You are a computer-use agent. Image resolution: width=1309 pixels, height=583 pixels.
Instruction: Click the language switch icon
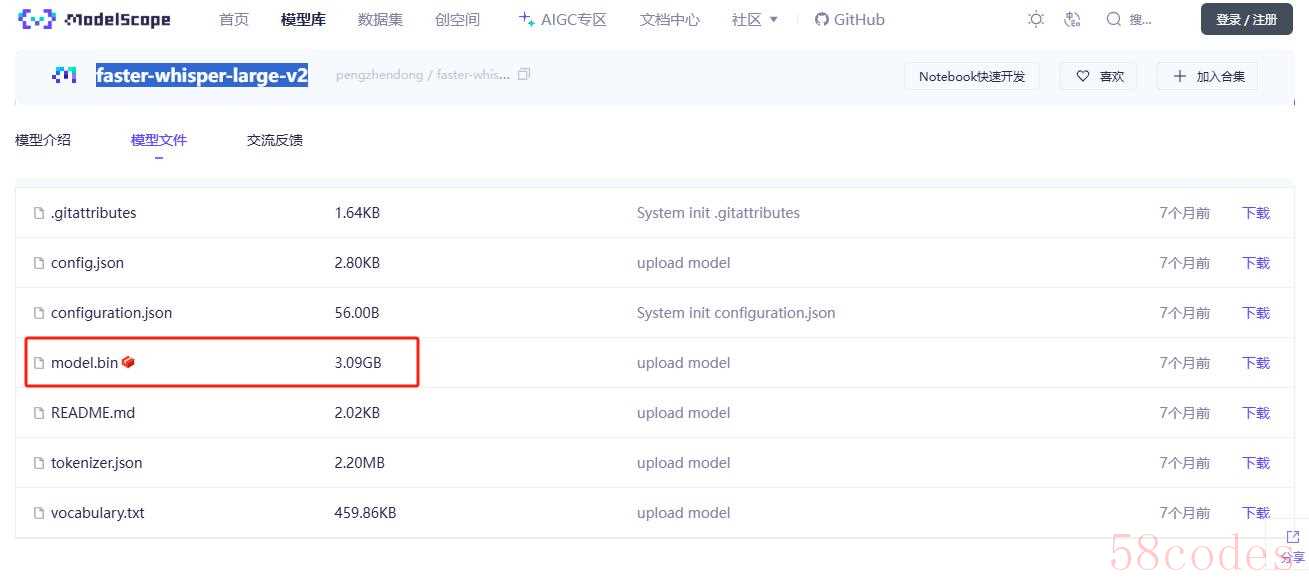tap(1073, 19)
